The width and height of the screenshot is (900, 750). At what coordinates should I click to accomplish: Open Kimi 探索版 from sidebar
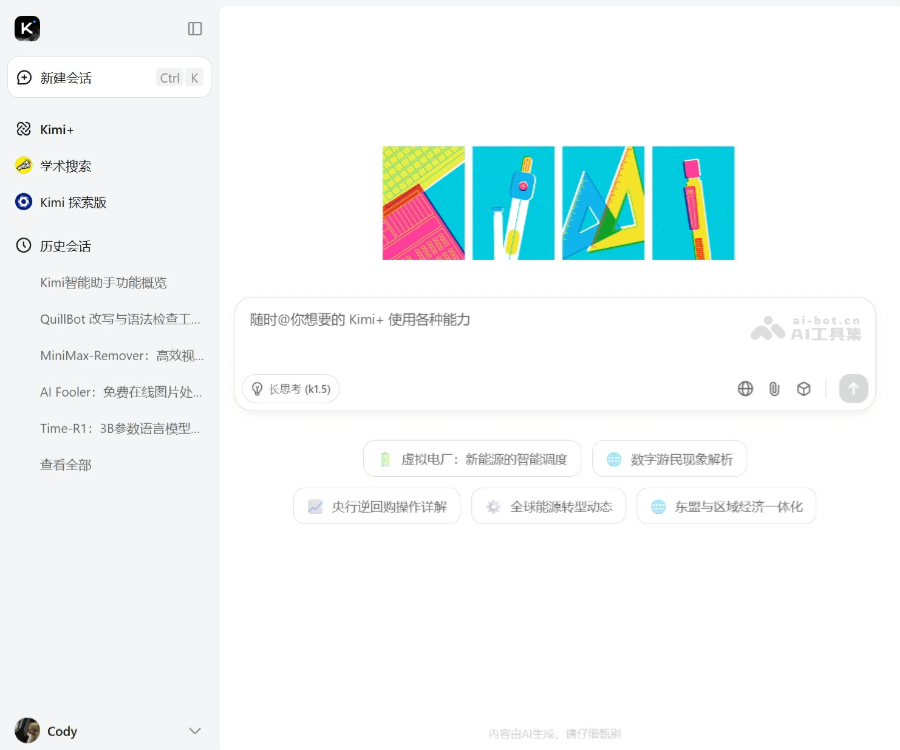click(x=25, y=202)
